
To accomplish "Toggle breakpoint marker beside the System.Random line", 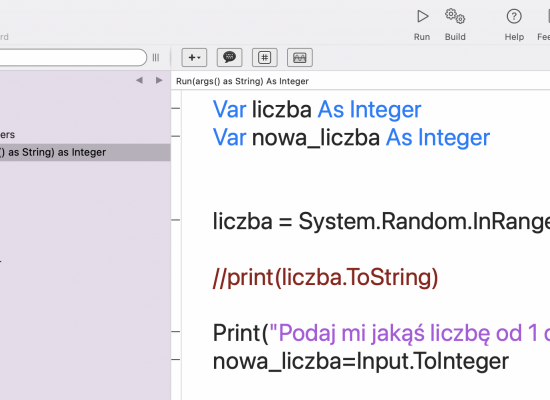I will (x=176, y=220).
